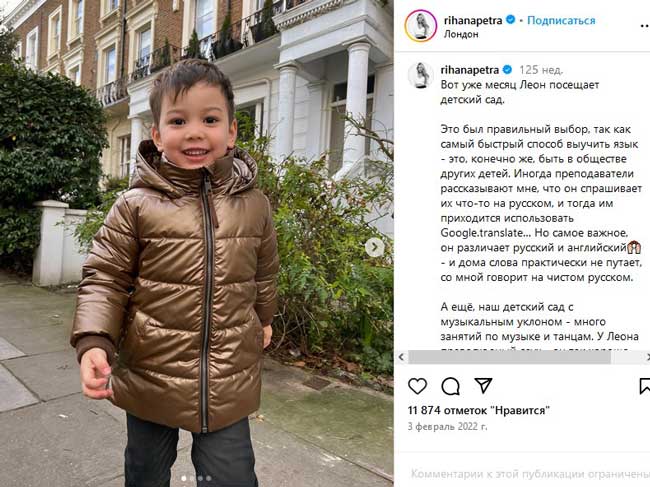Screen dimensions: 650x487
Task: Open comments via speech bubble icon
Action: [450, 386]
